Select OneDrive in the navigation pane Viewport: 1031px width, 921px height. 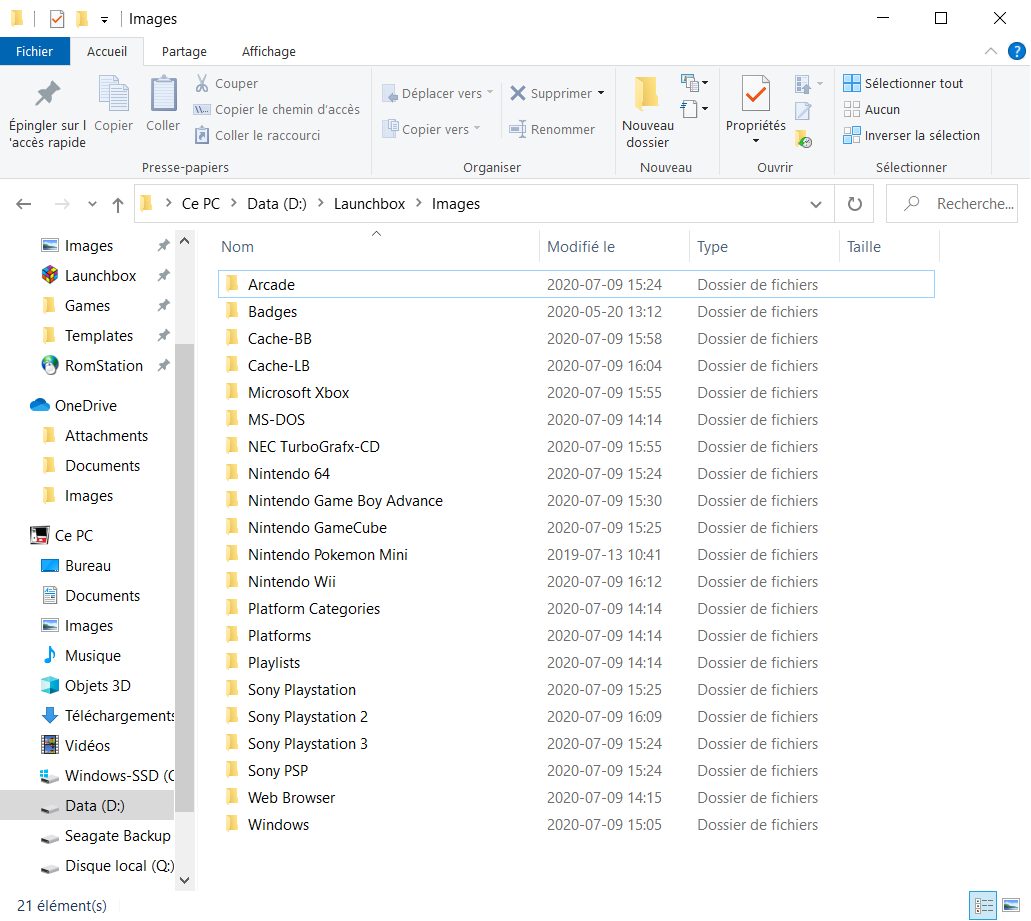click(74, 406)
